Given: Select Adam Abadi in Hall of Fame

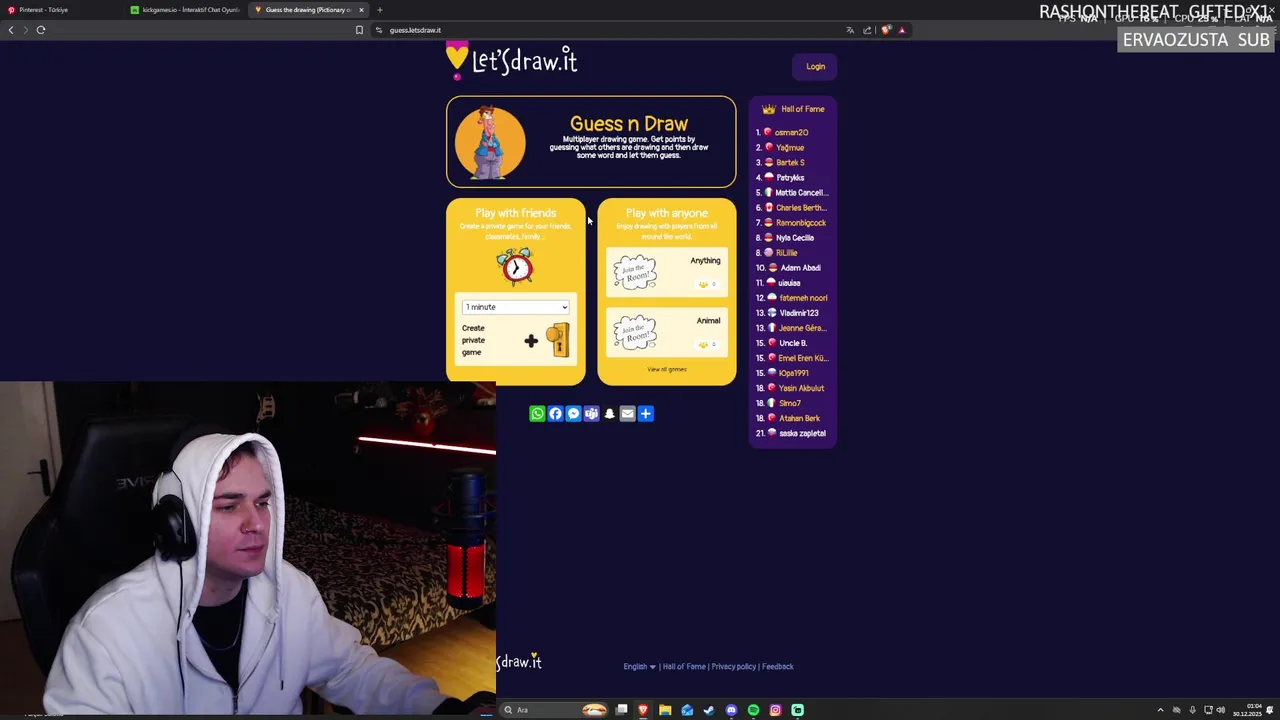Looking at the screenshot, I should (x=800, y=267).
